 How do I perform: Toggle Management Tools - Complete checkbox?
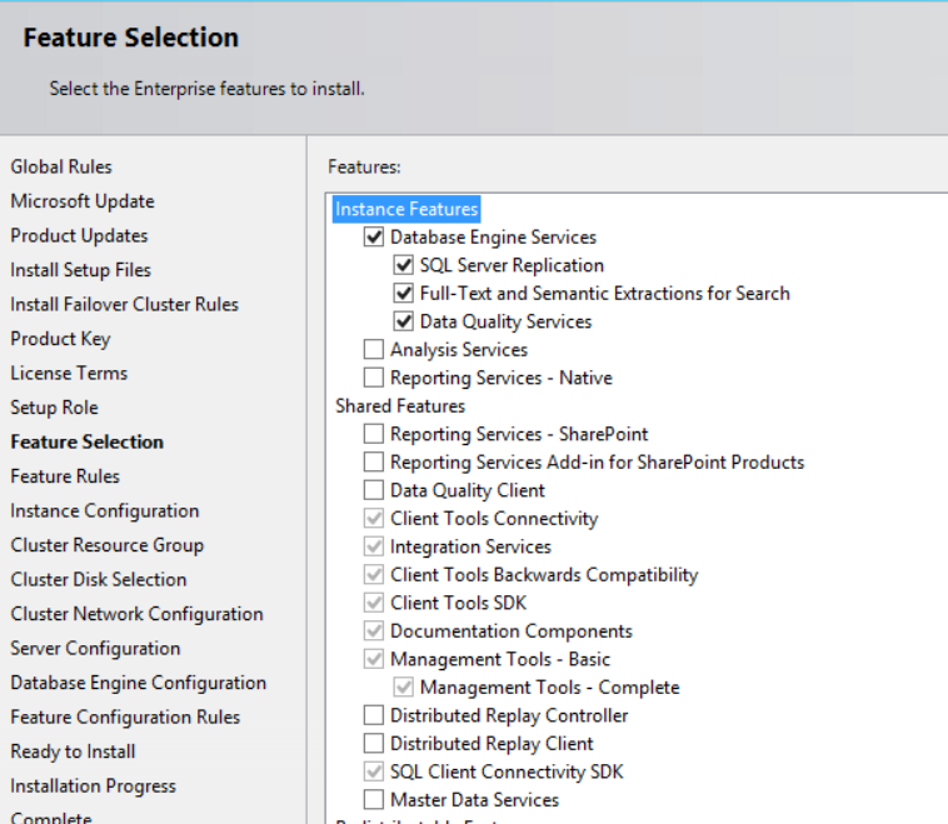[403, 687]
